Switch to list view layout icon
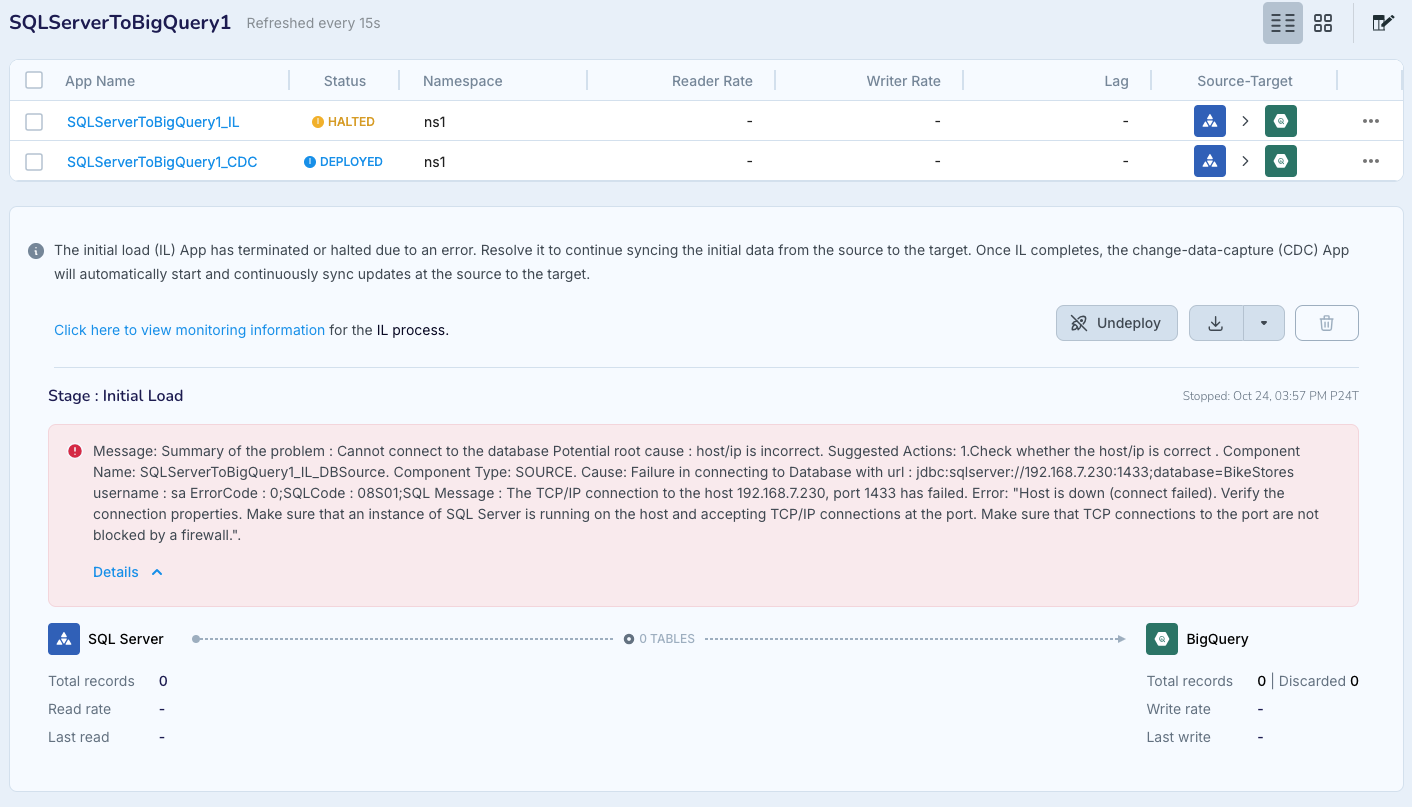 1282,23
